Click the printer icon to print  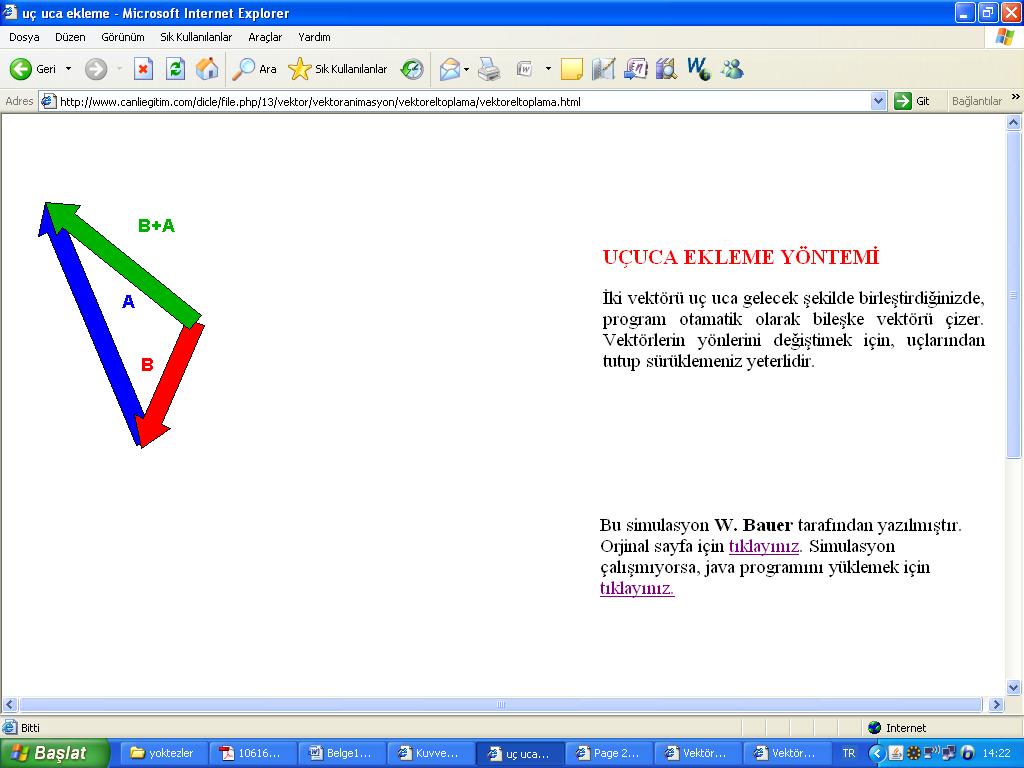[x=488, y=69]
